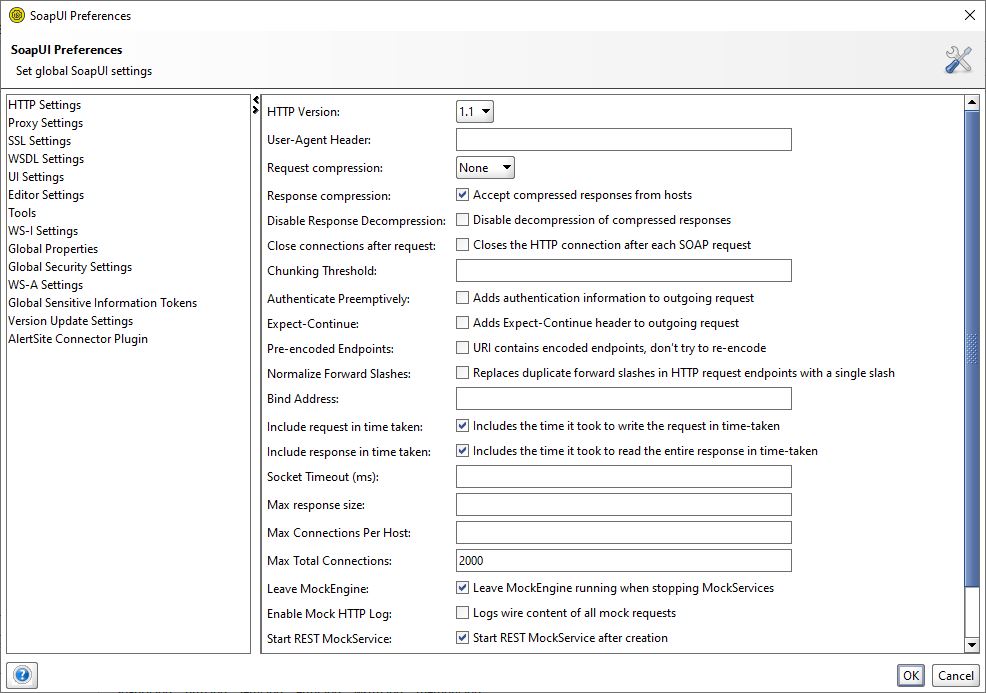Viewport: 986px width, 693px height.
Task: Click Cancel to discard changes
Action: (956, 675)
